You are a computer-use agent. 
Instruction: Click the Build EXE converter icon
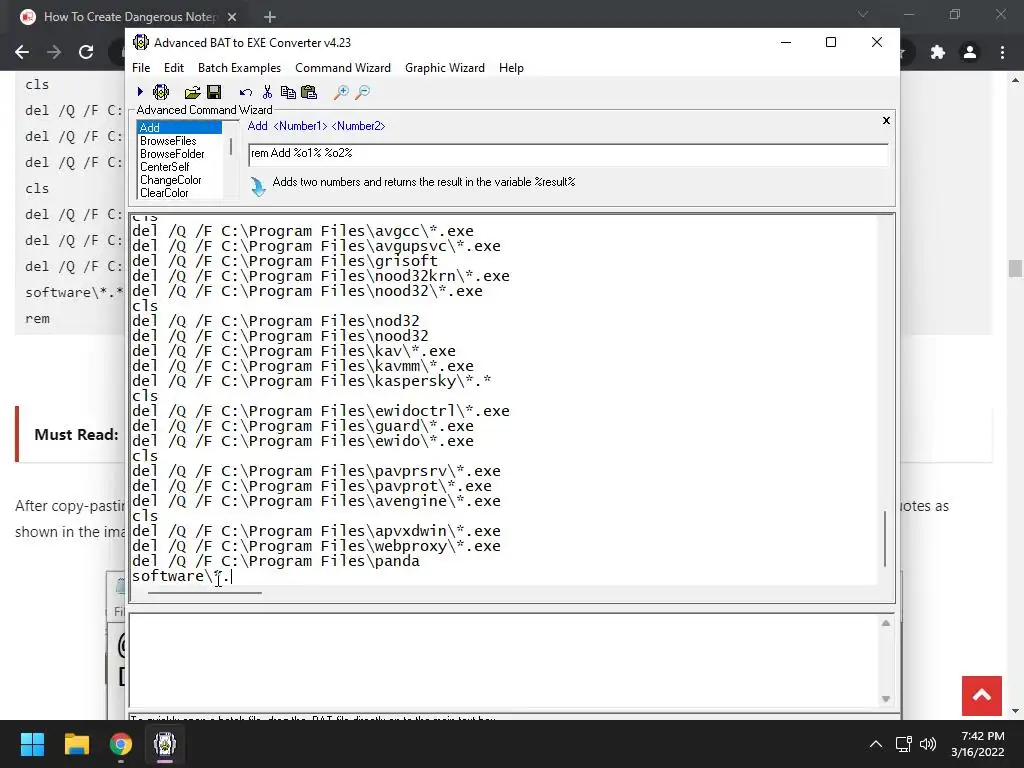(161, 92)
